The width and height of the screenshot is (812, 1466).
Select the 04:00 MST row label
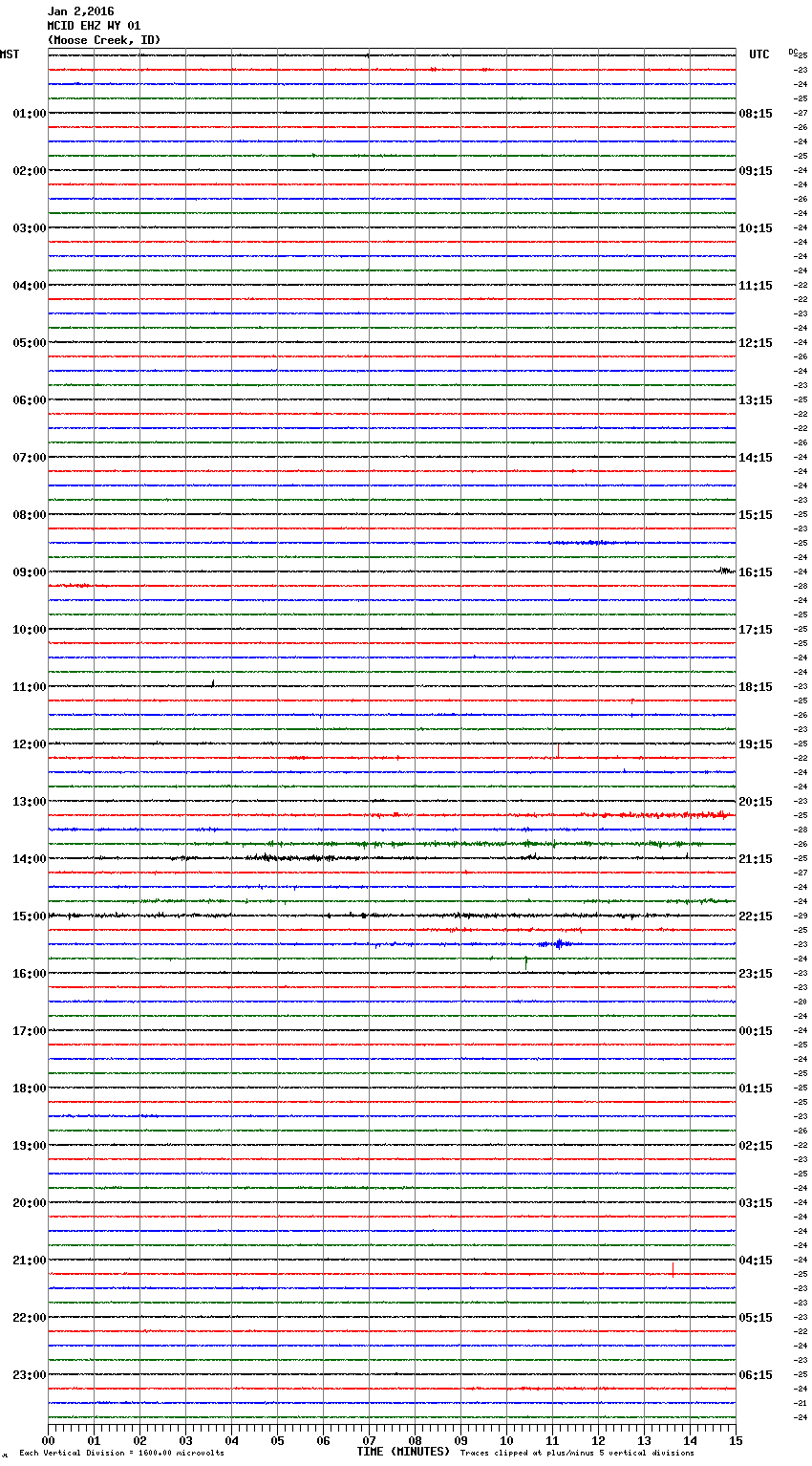point(30,286)
